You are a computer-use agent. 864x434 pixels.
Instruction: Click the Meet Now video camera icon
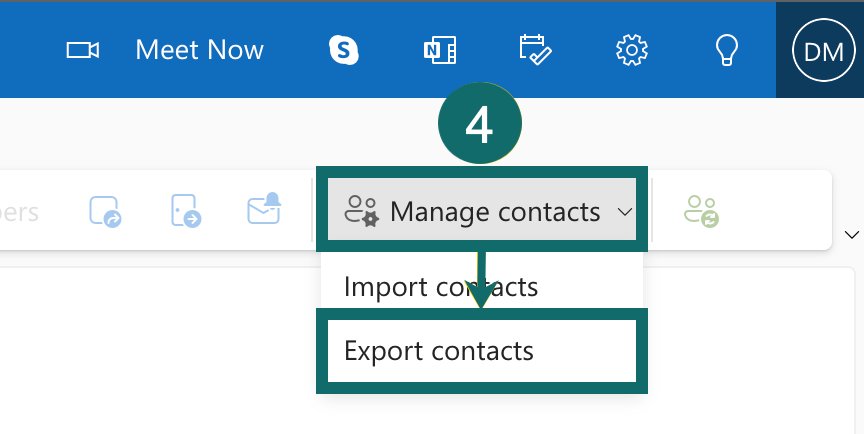click(x=83, y=50)
